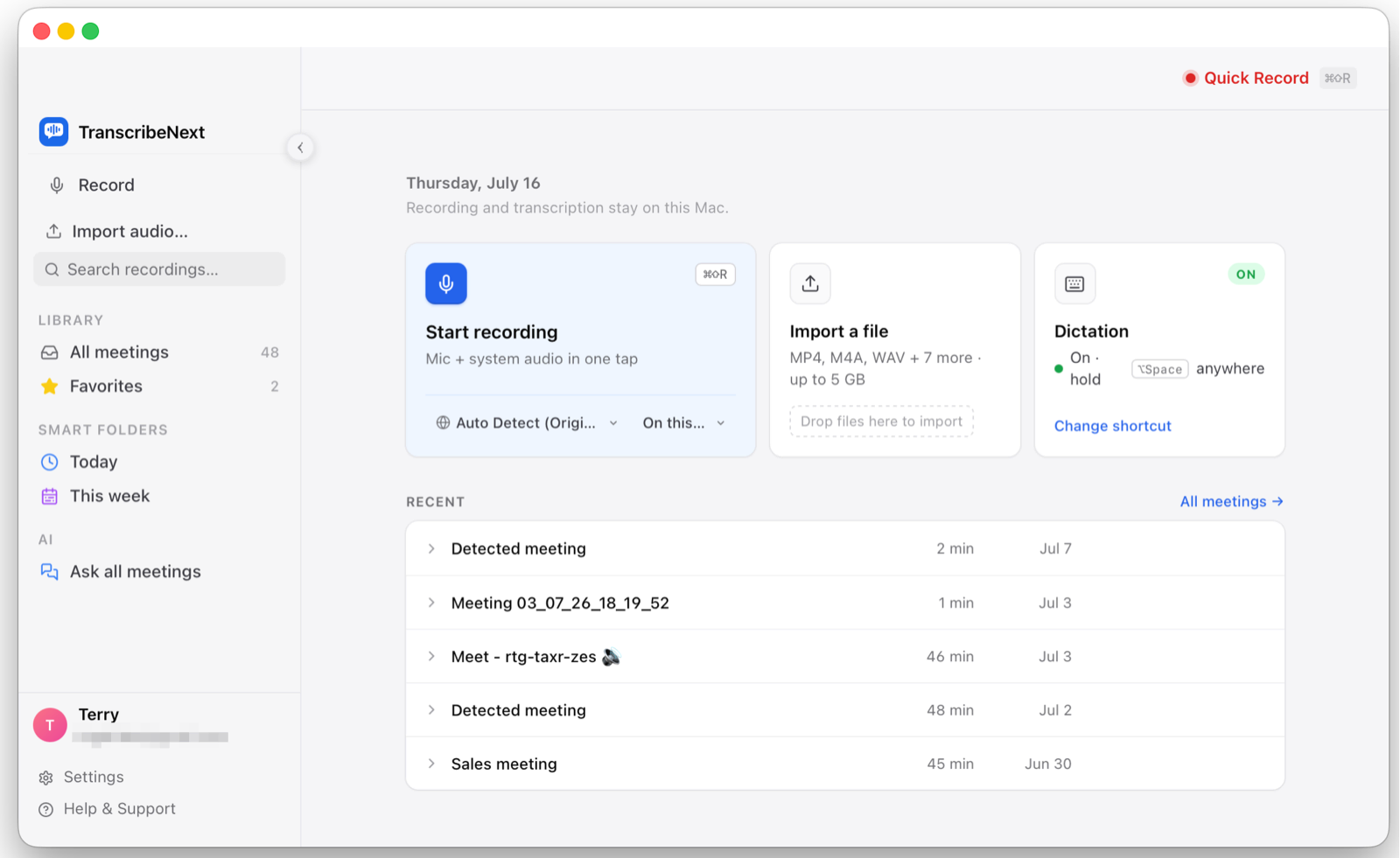Click the 46 min duration value

[x=950, y=656]
